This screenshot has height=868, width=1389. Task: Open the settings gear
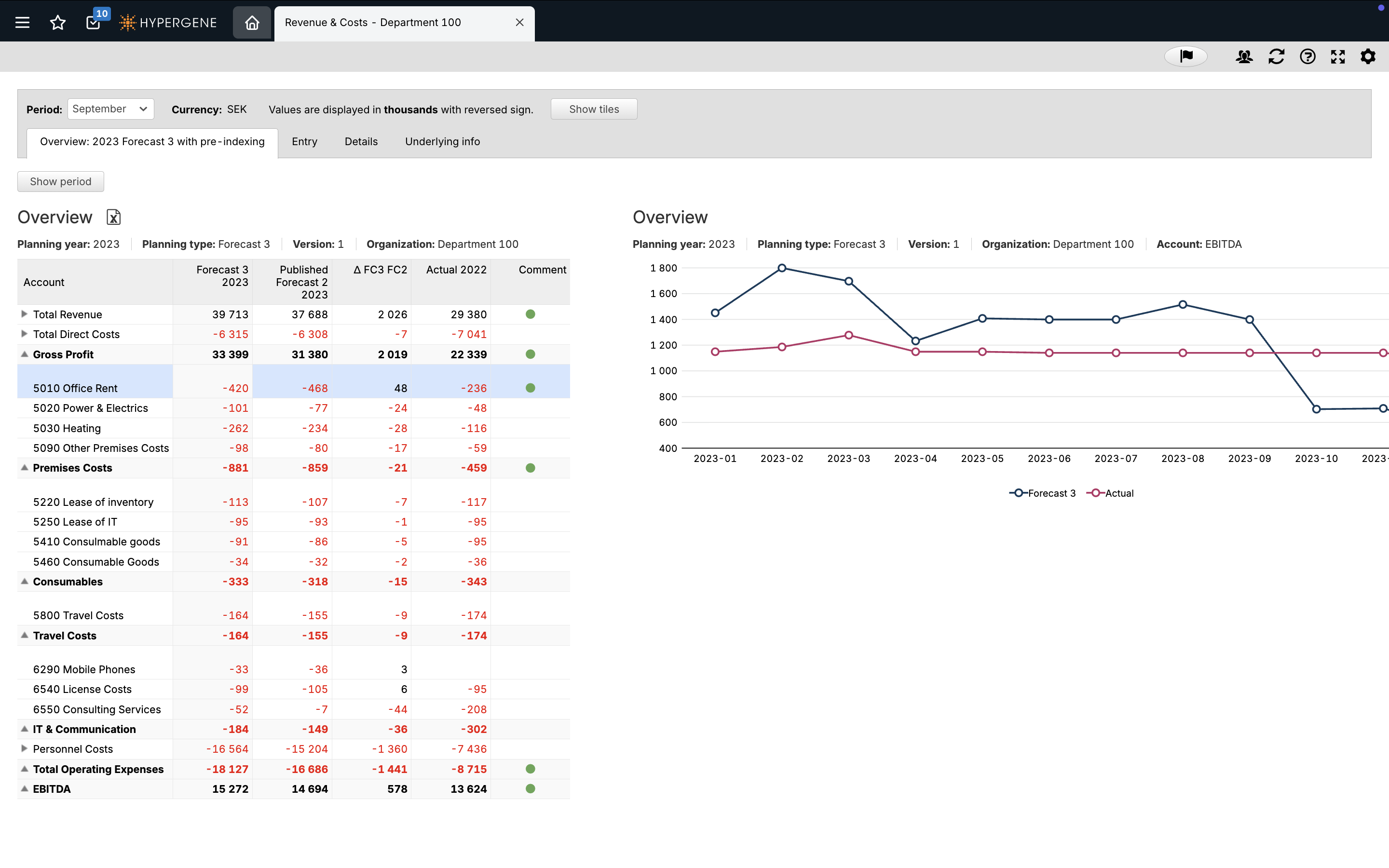[x=1368, y=56]
